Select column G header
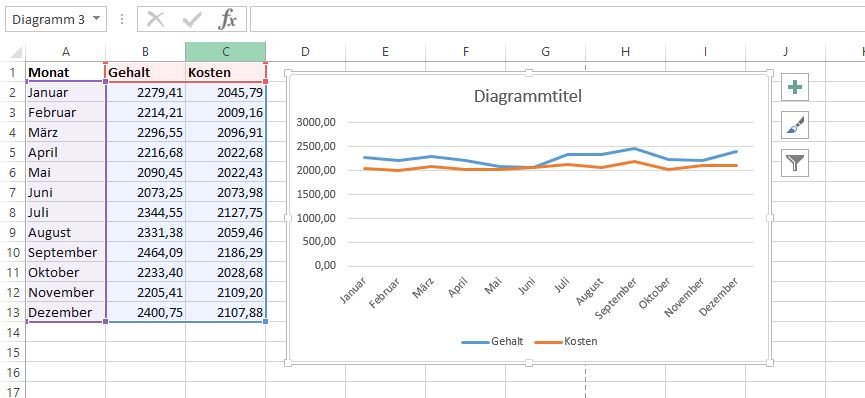This screenshot has width=865, height=398. click(x=546, y=52)
